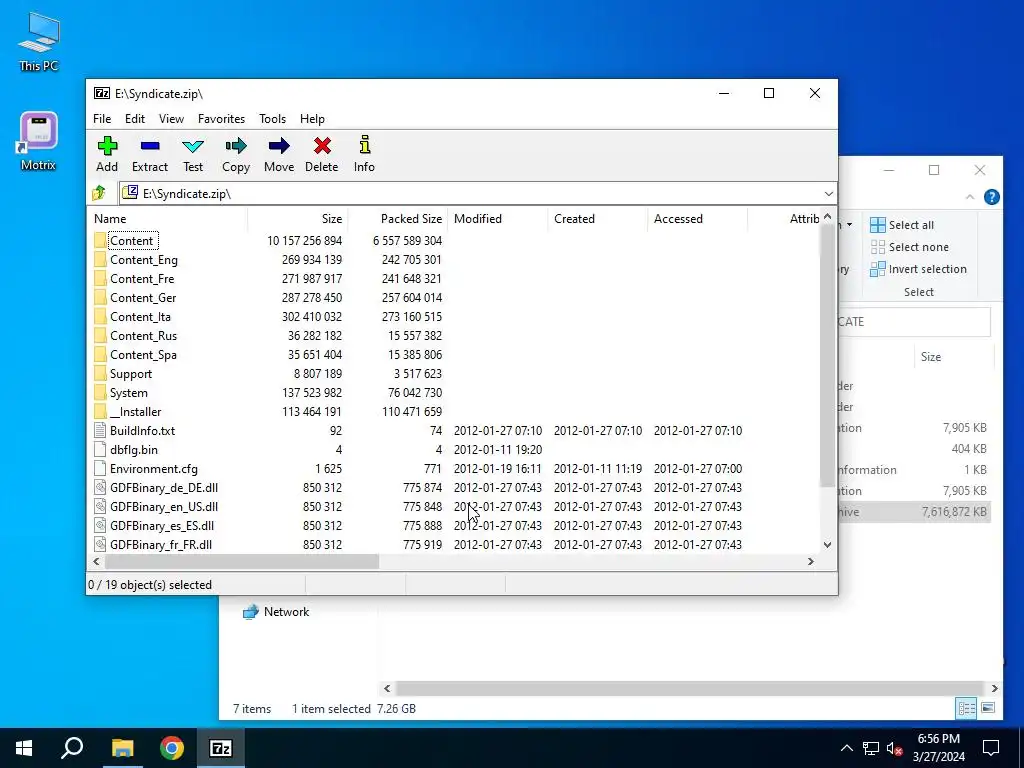Select the Support folder icon

click(99, 374)
